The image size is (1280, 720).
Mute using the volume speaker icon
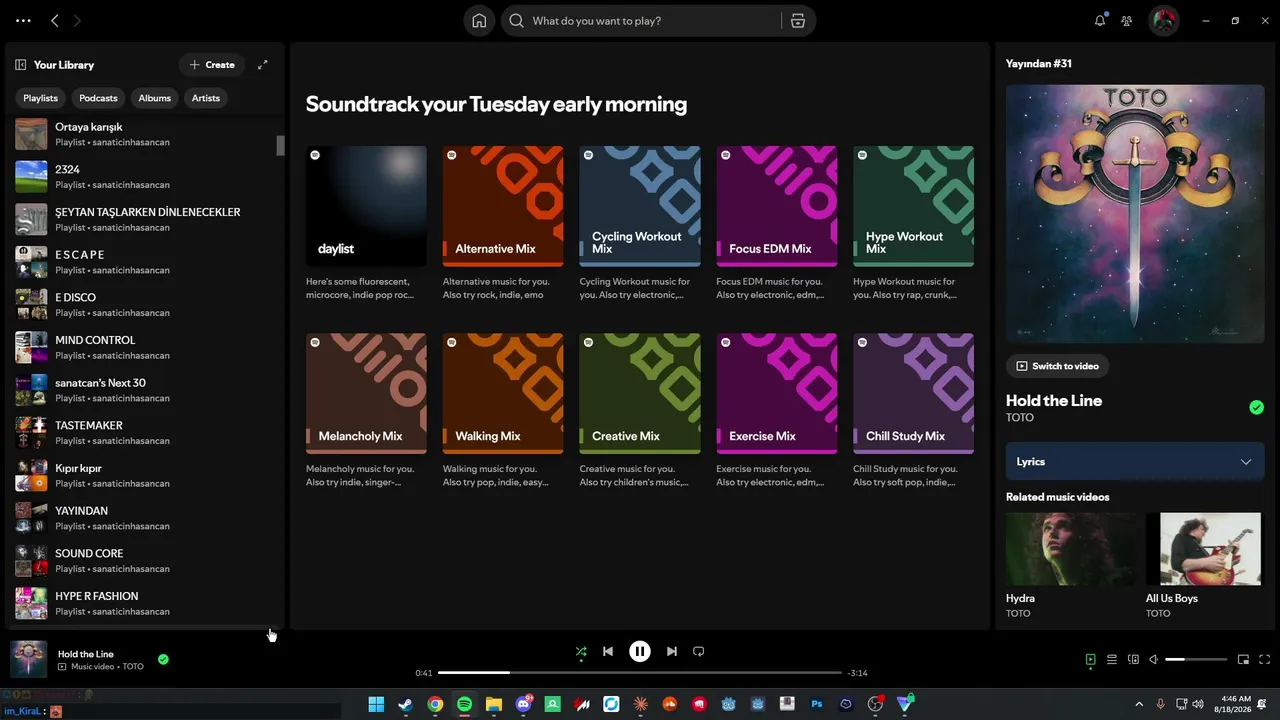1153,660
